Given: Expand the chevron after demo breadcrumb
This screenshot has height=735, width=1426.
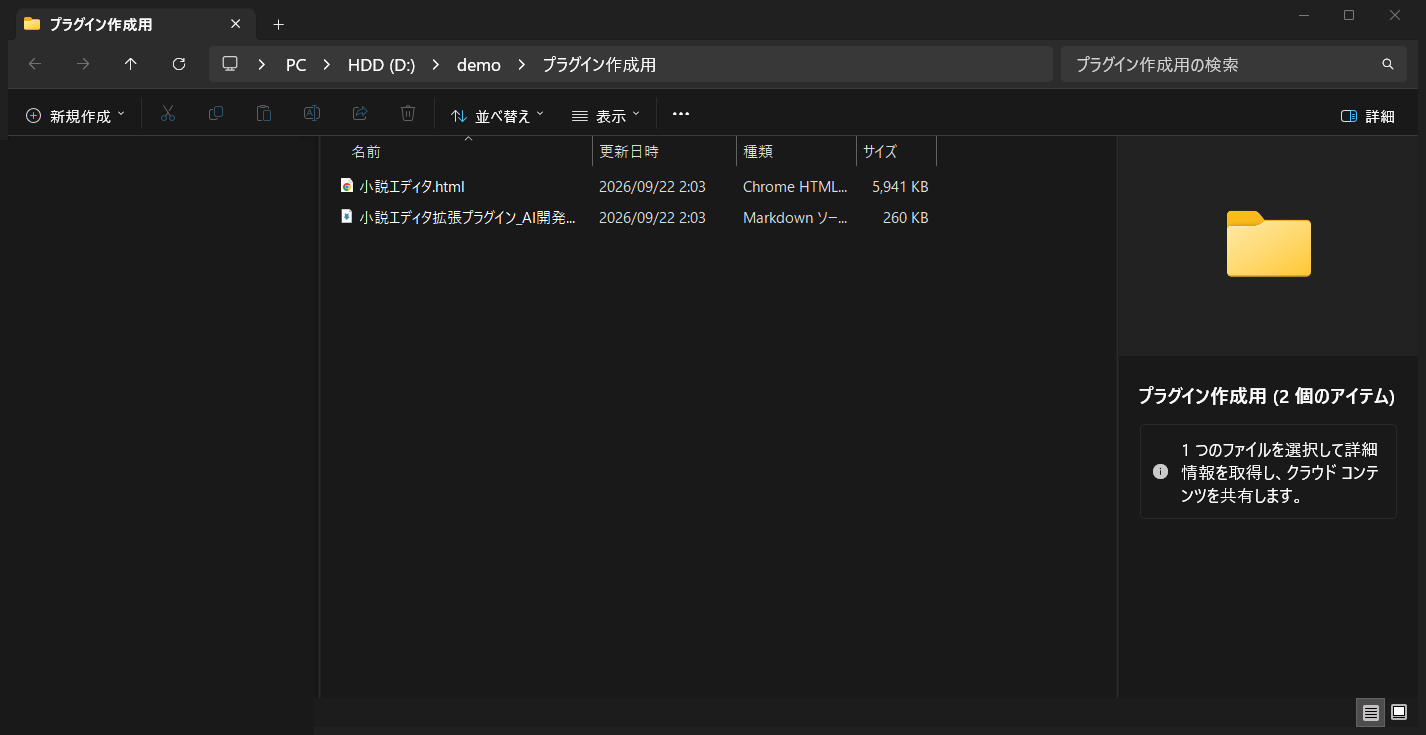Looking at the screenshot, I should pos(522,64).
